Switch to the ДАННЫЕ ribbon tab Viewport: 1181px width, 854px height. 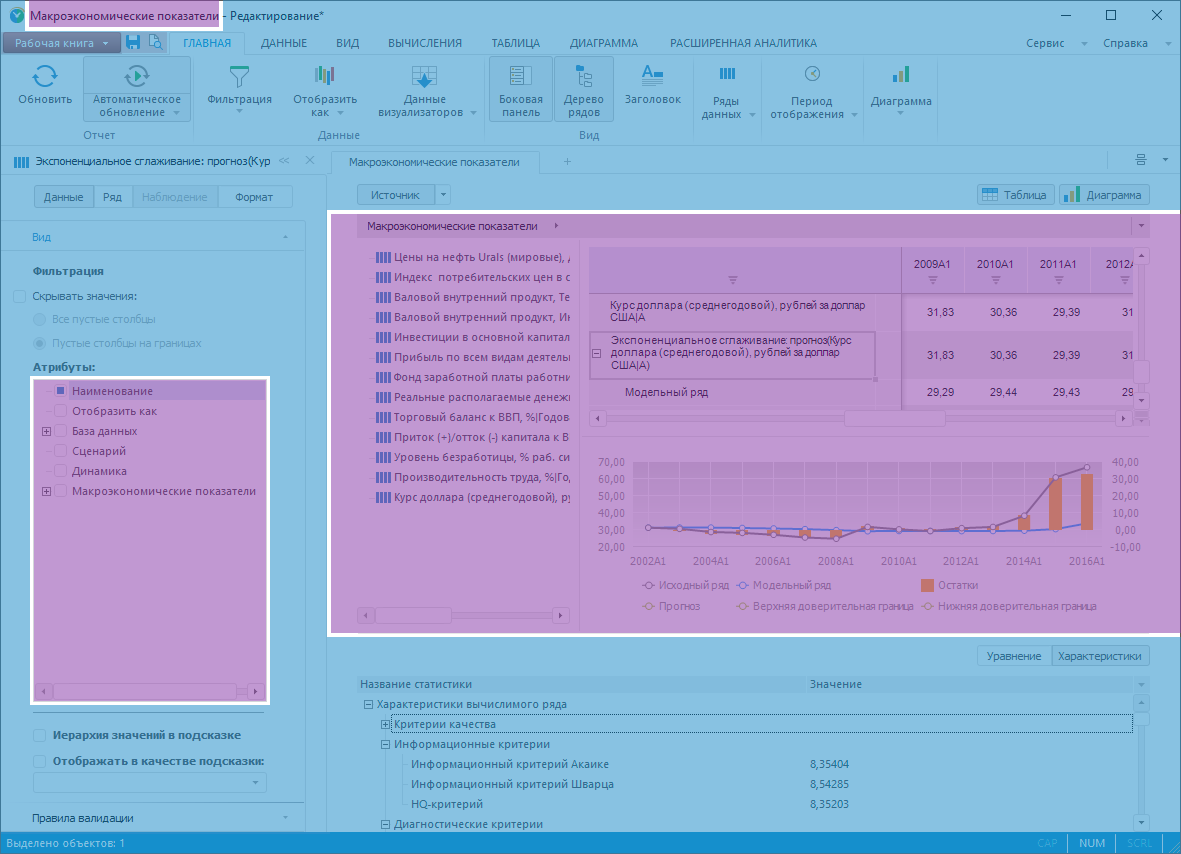pos(283,43)
